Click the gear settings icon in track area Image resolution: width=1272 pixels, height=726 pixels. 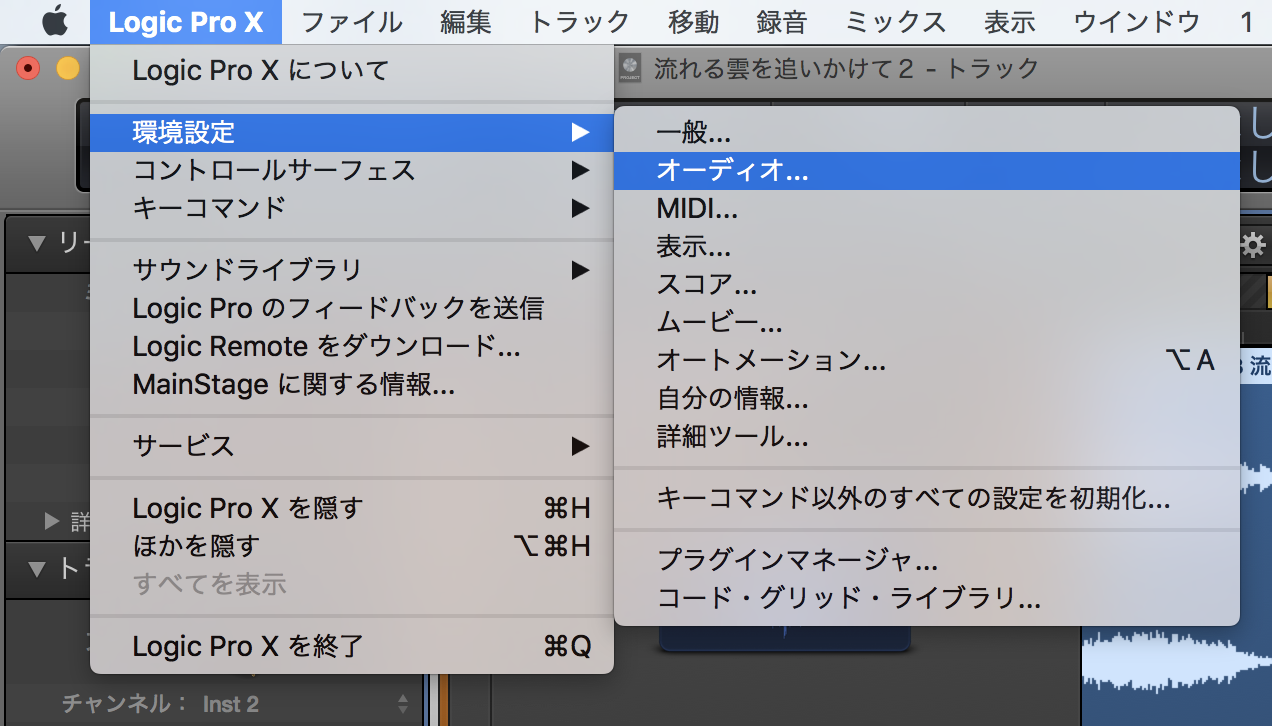pos(1254,246)
